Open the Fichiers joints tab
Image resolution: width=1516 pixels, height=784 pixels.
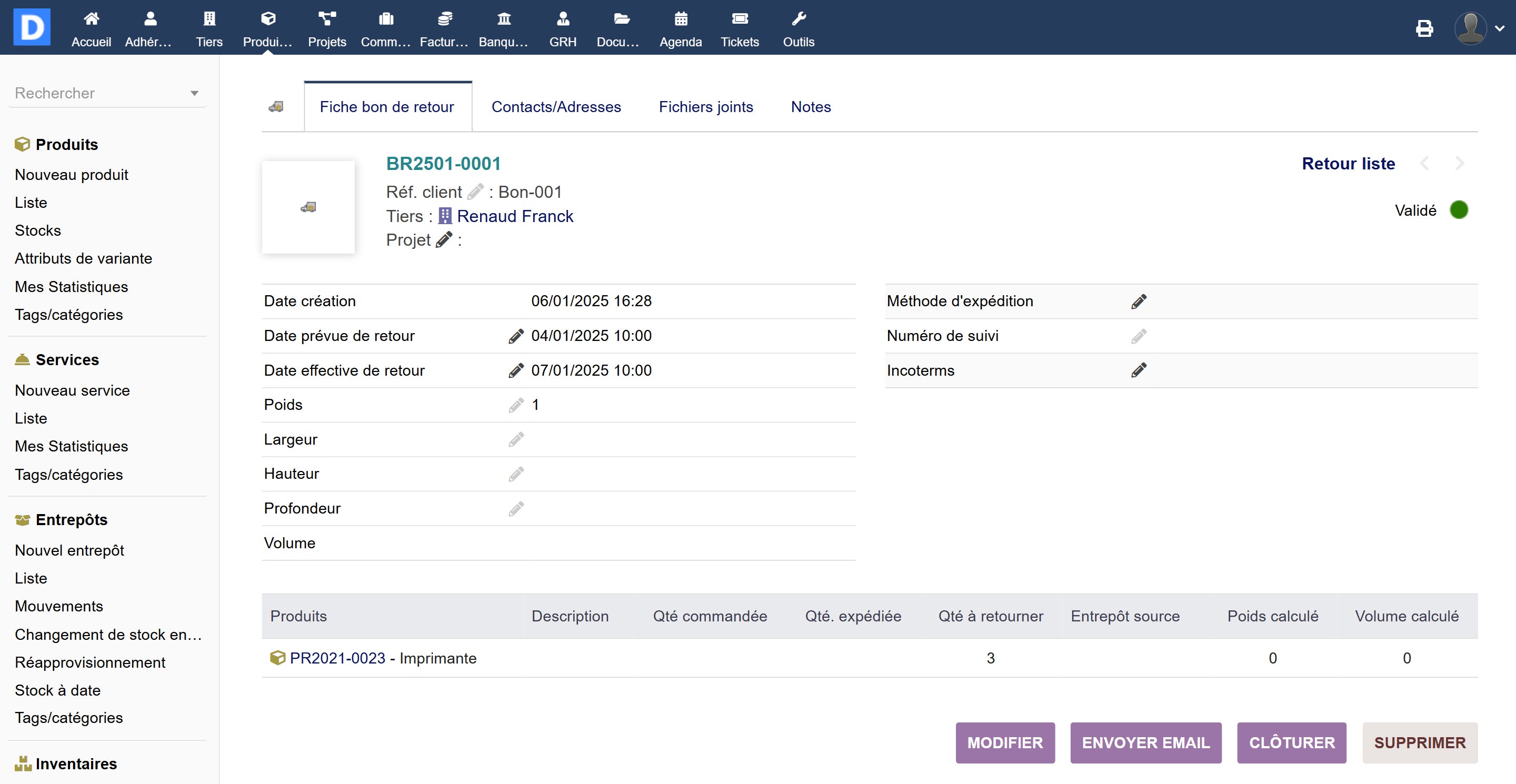(705, 107)
